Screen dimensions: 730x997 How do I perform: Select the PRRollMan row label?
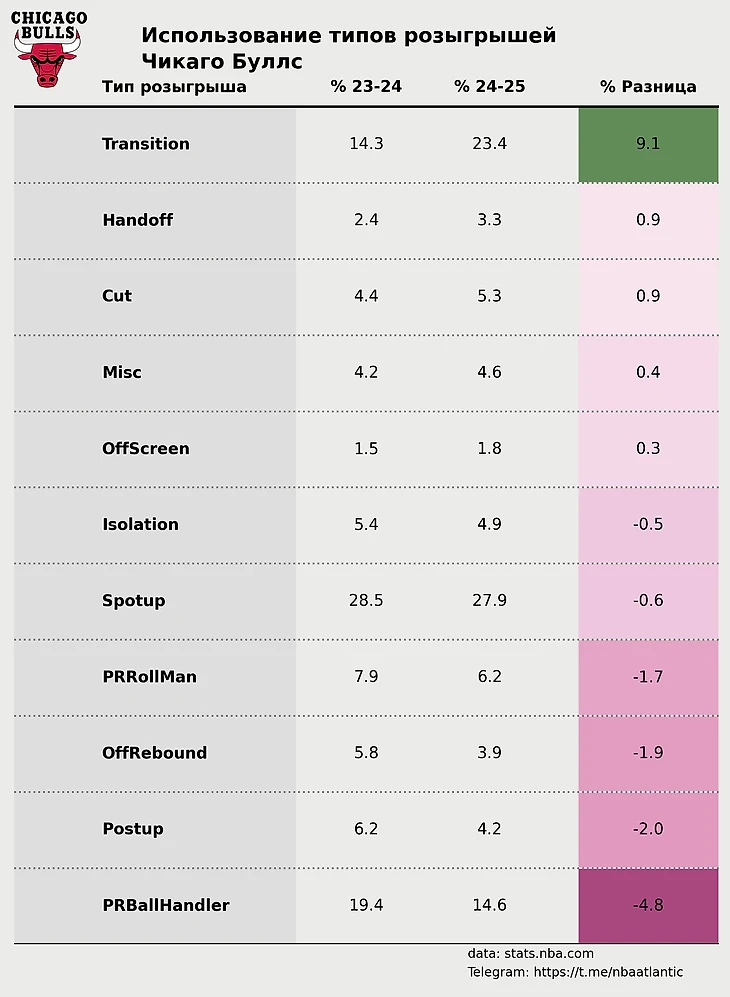pyautogui.click(x=149, y=677)
